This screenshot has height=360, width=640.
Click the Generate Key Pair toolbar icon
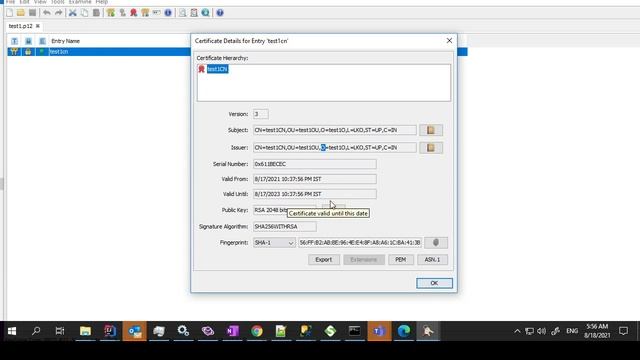tap(111, 13)
